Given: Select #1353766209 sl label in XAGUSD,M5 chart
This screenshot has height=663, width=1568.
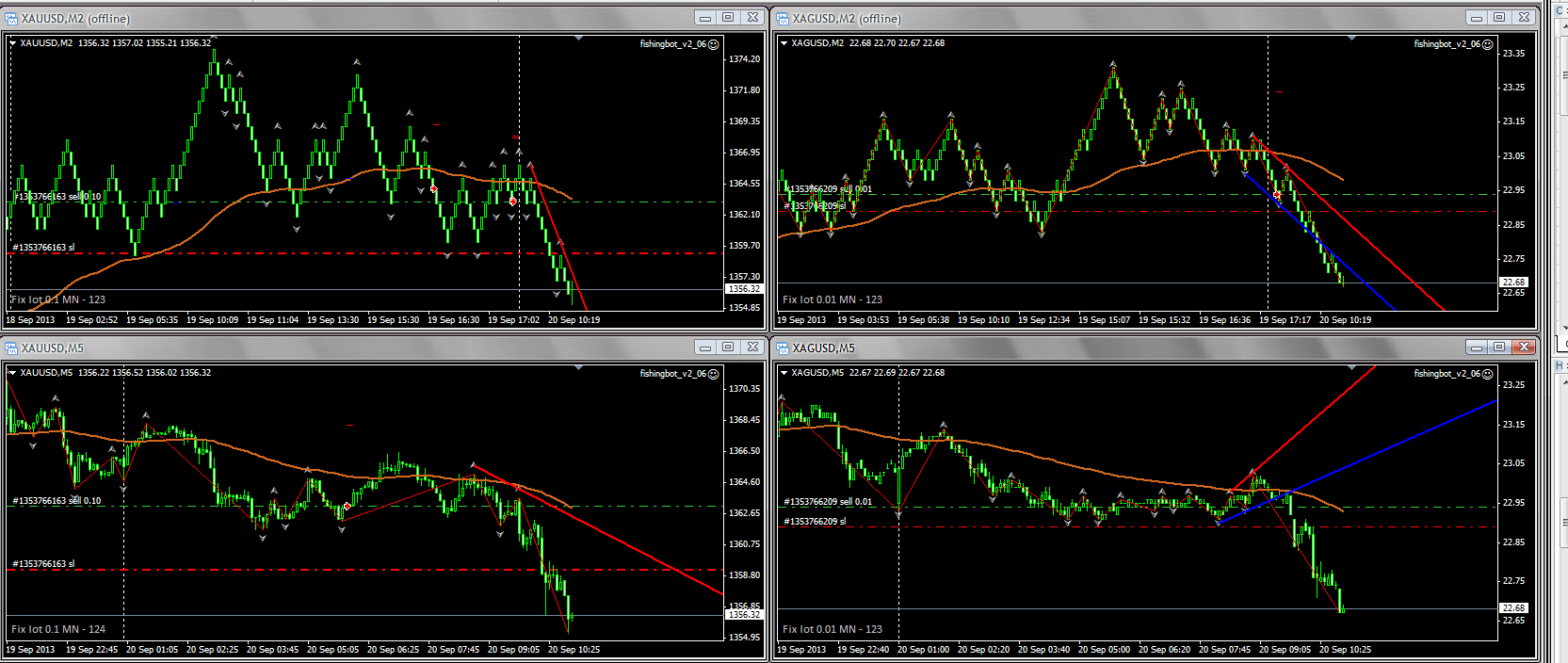Looking at the screenshot, I should click(x=816, y=522).
